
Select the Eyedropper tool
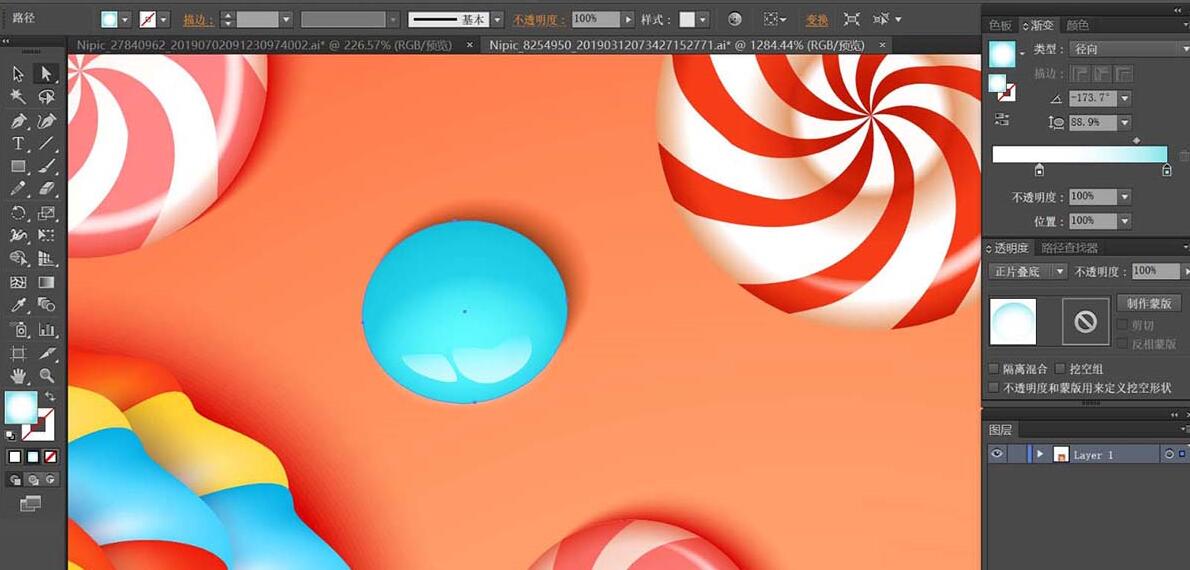pos(18,305)
